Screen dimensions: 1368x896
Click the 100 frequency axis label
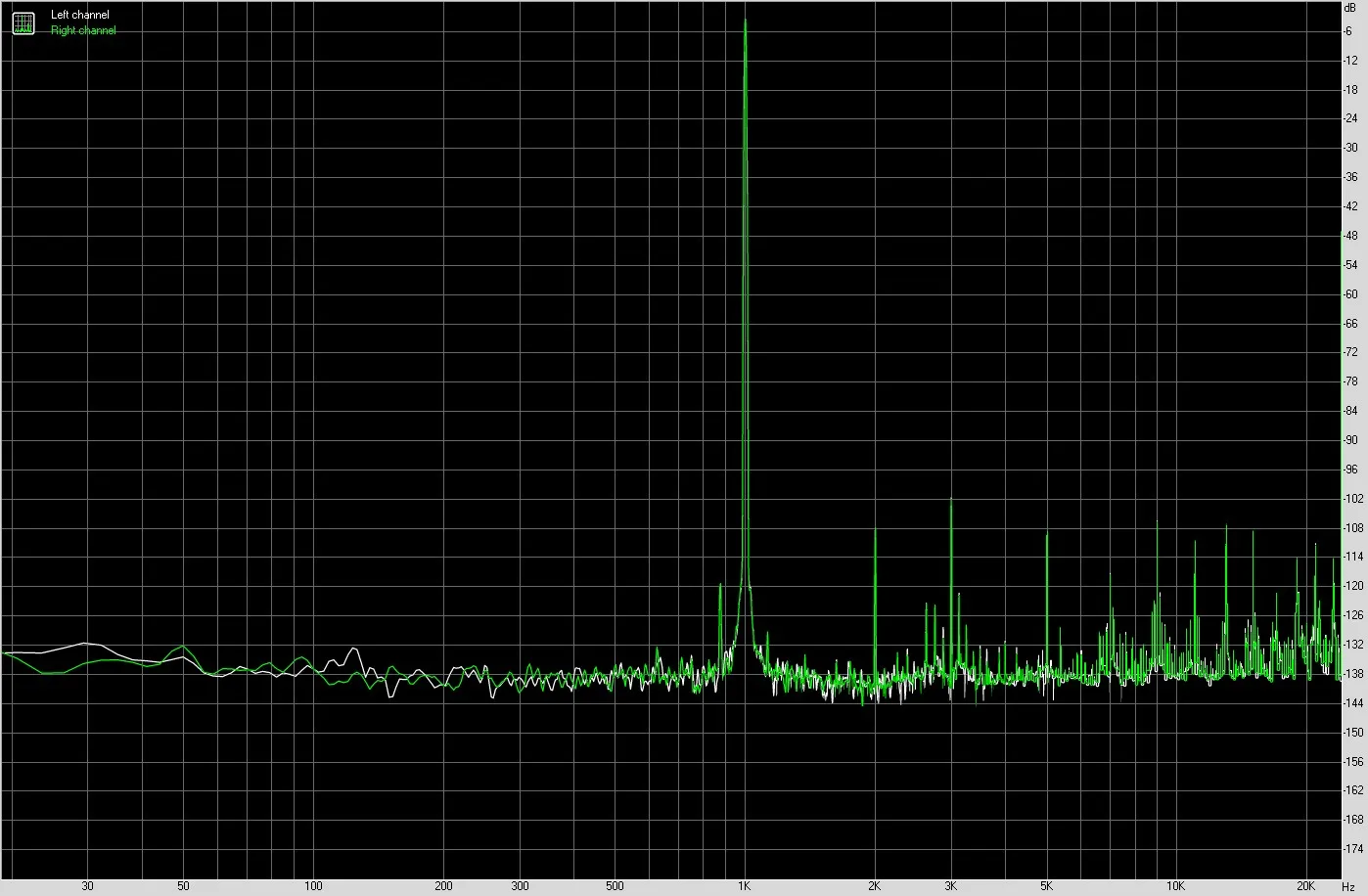pyautogui.click(x=313, y=887)
